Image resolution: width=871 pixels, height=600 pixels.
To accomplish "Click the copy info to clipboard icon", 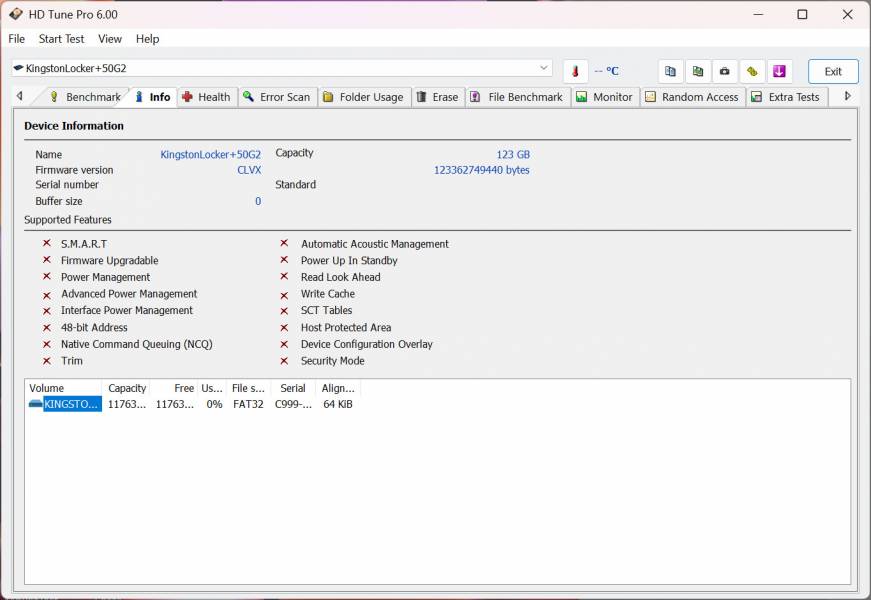I will pos(670,71).
